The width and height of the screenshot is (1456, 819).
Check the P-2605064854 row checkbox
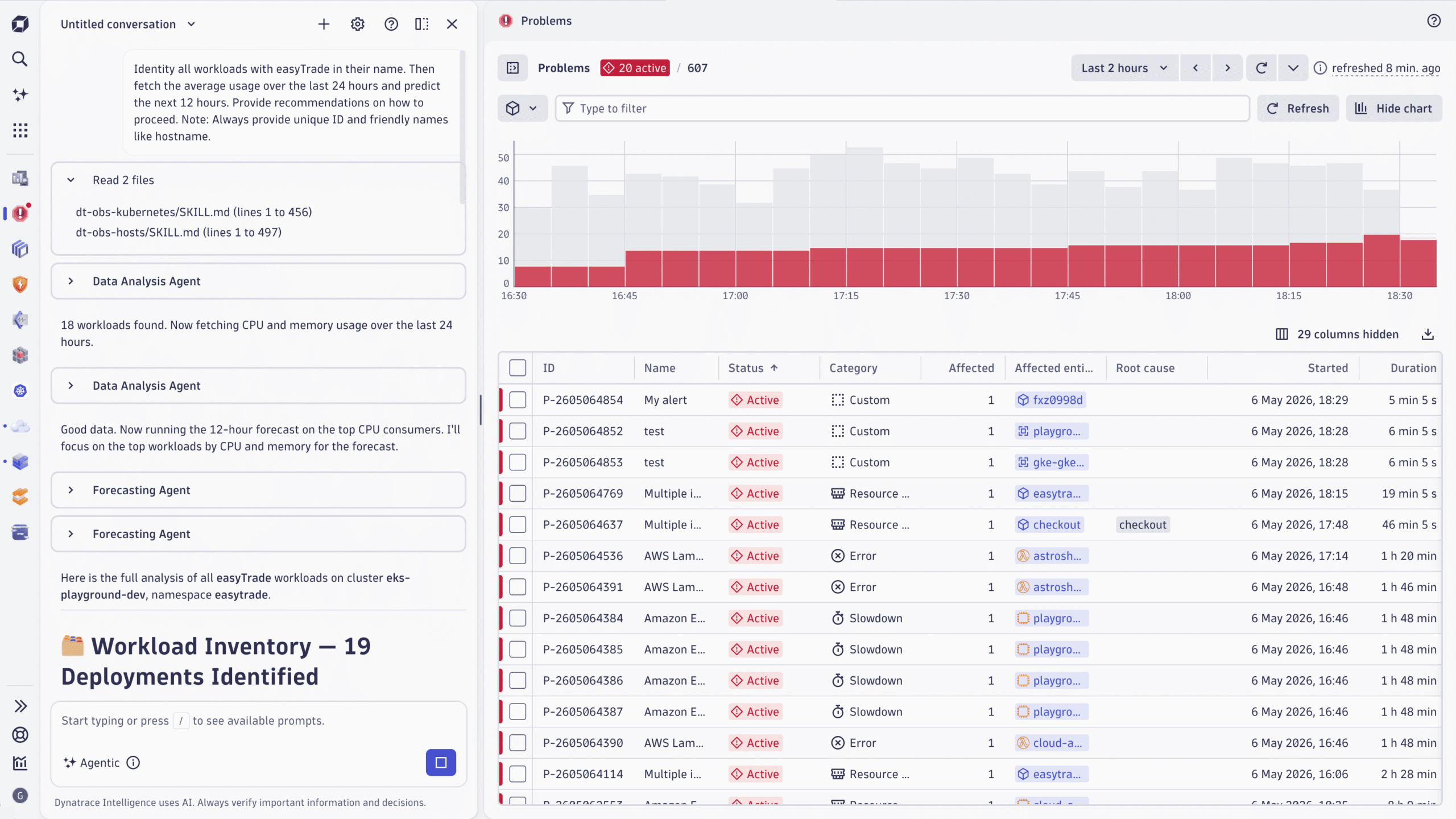coord(518,400)
